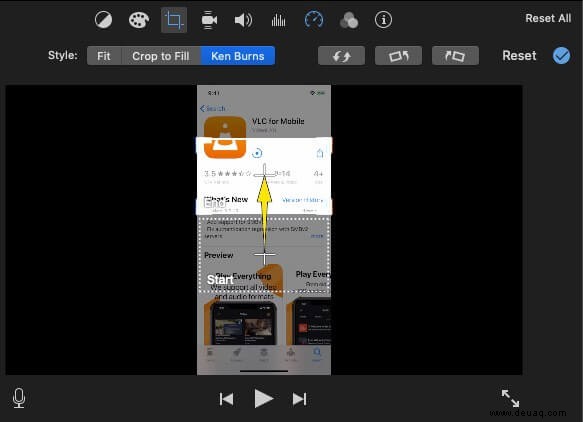Click the Start frame crosshair center

264,255
